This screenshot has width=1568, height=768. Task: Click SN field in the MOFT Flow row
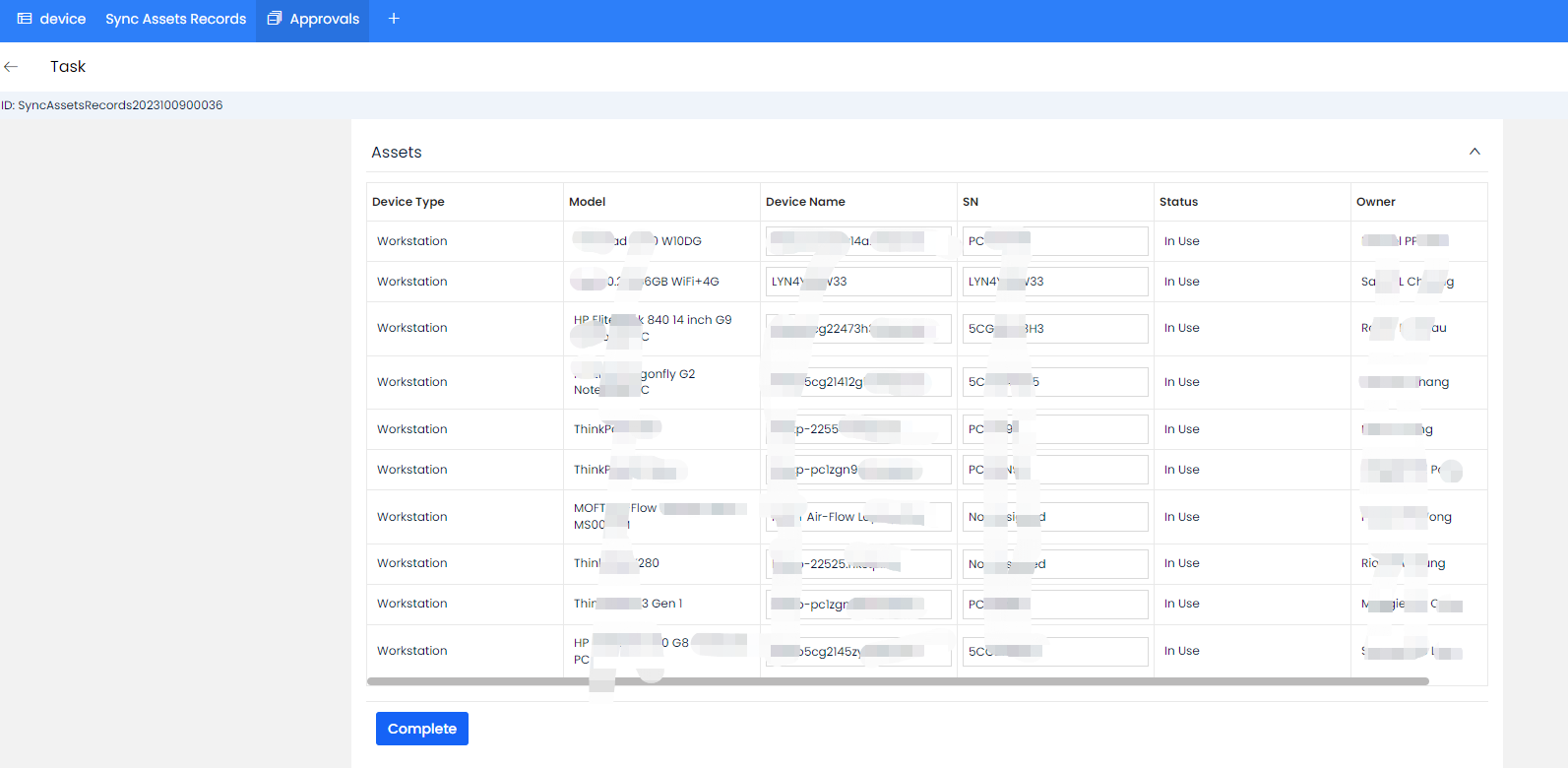point(1055,517)
